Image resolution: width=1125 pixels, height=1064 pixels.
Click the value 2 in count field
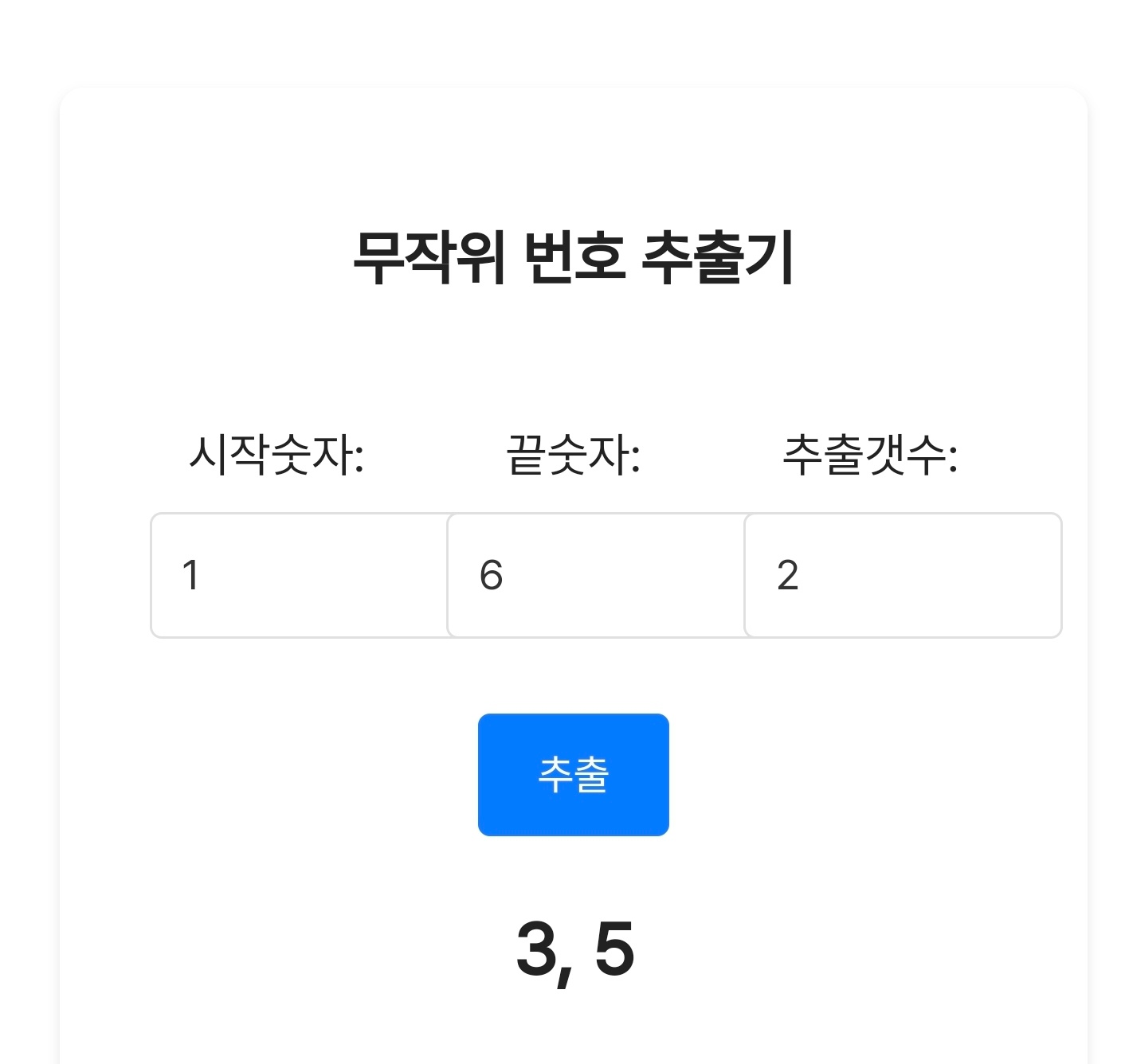click(787, 575)
